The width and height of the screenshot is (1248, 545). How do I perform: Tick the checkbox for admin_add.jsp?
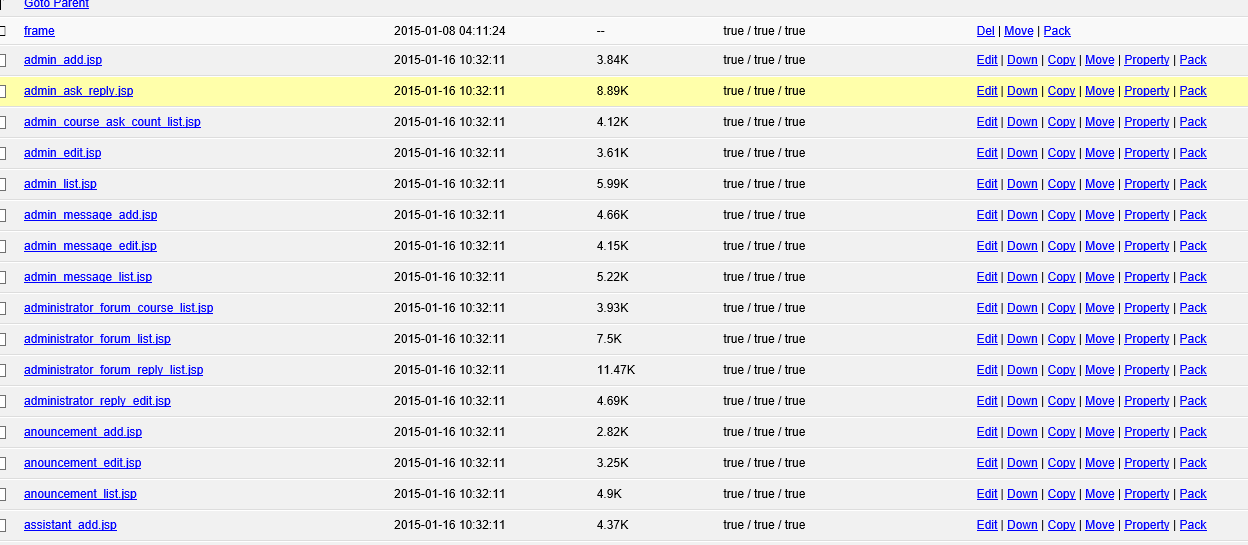pos(2,60)
